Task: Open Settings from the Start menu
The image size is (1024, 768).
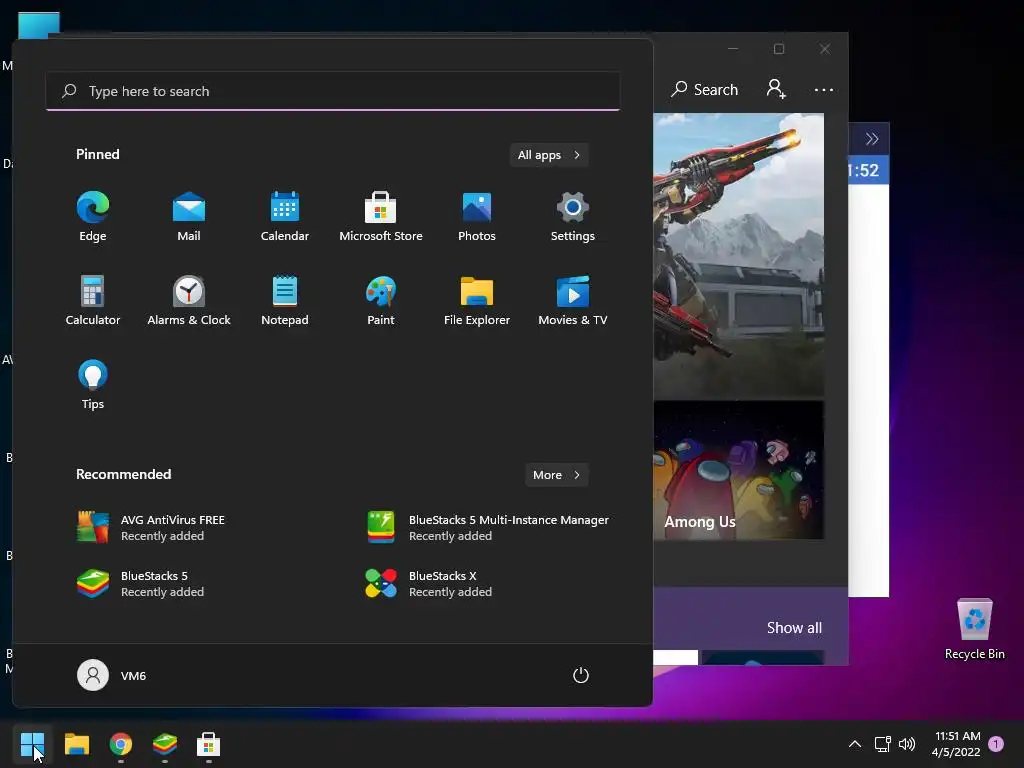Action: tap(573, 217)
